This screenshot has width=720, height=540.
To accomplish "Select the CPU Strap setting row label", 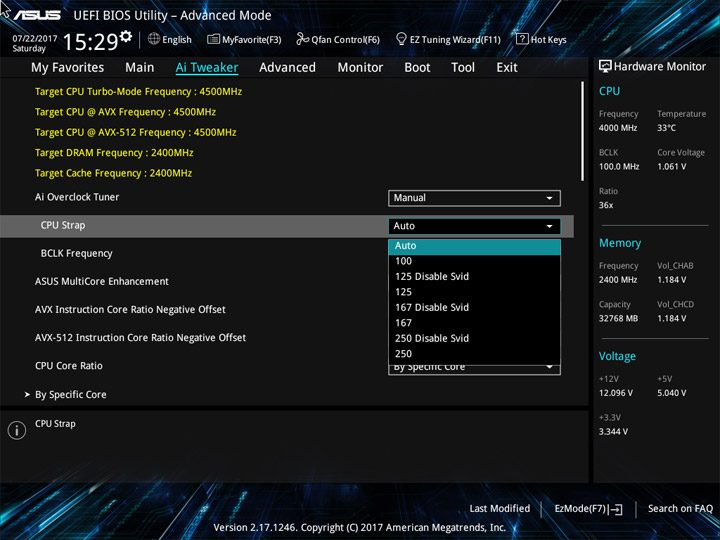I will point(63,225).
